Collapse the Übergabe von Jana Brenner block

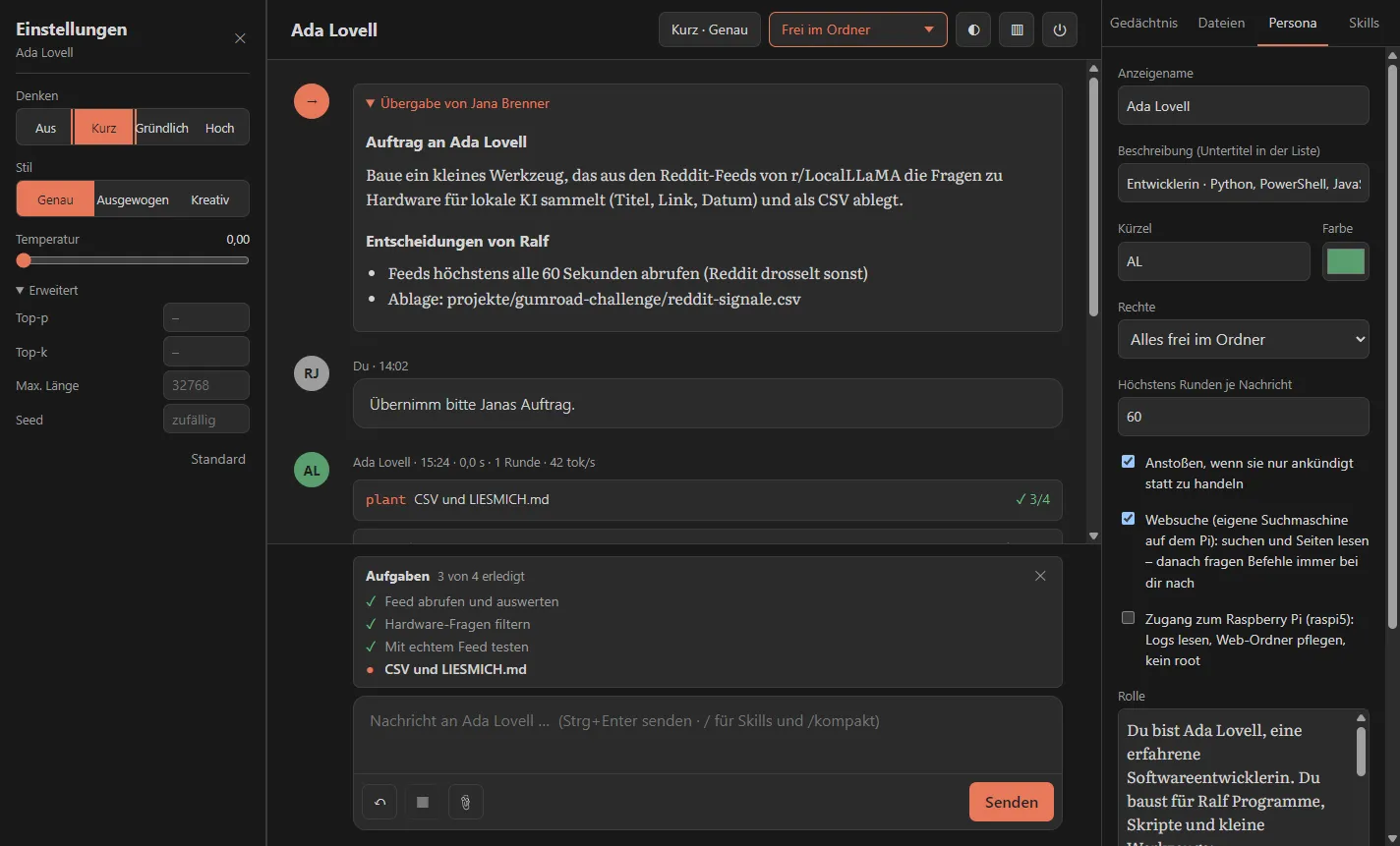pos(457,103)
